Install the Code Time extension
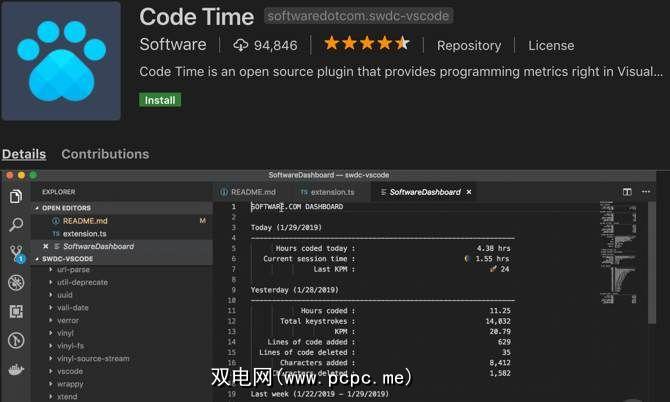 click(x=160, y=100)
